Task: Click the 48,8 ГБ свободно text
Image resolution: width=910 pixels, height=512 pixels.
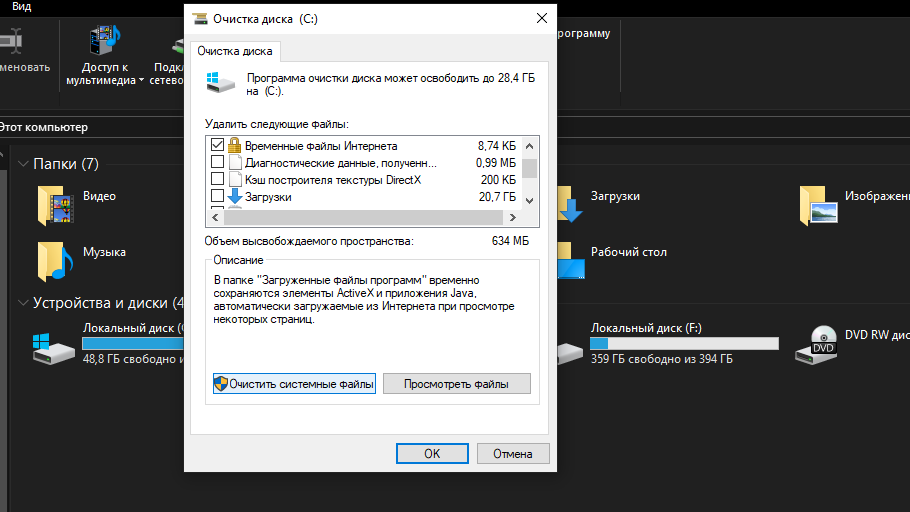Action: pyautogui.click(x=129, y=359)
